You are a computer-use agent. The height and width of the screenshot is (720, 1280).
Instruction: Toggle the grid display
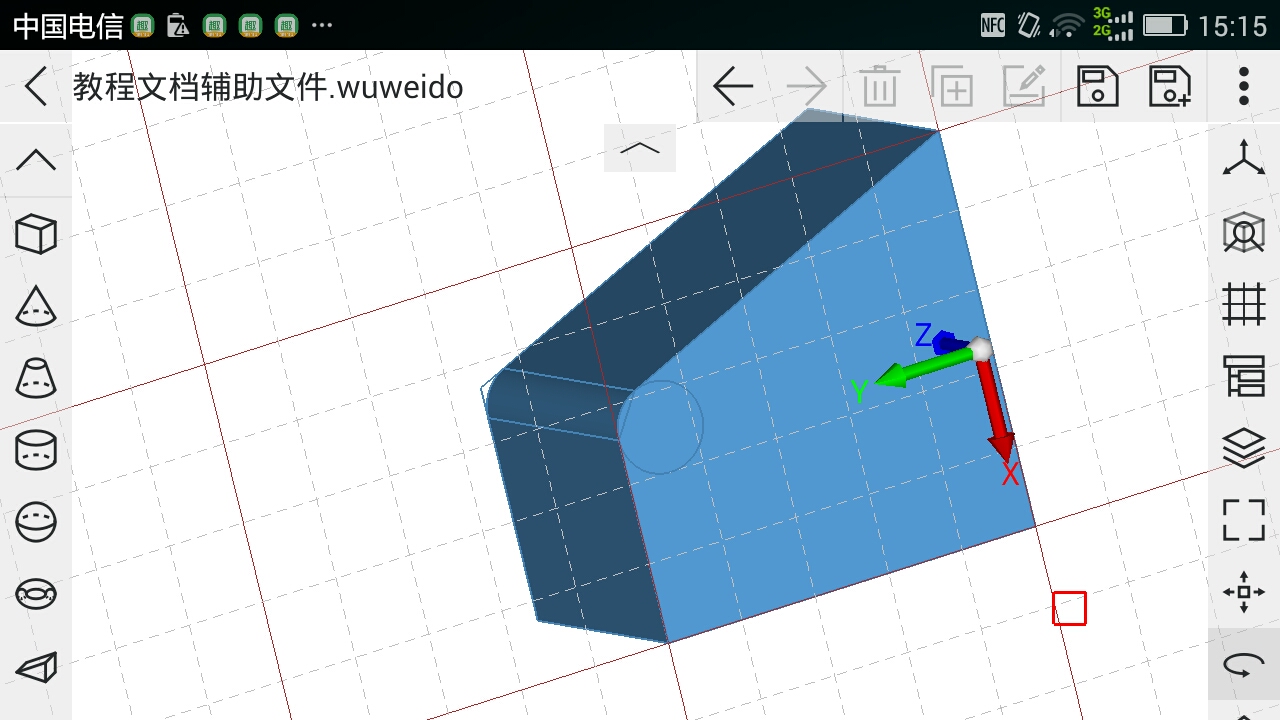point(1244,304)
